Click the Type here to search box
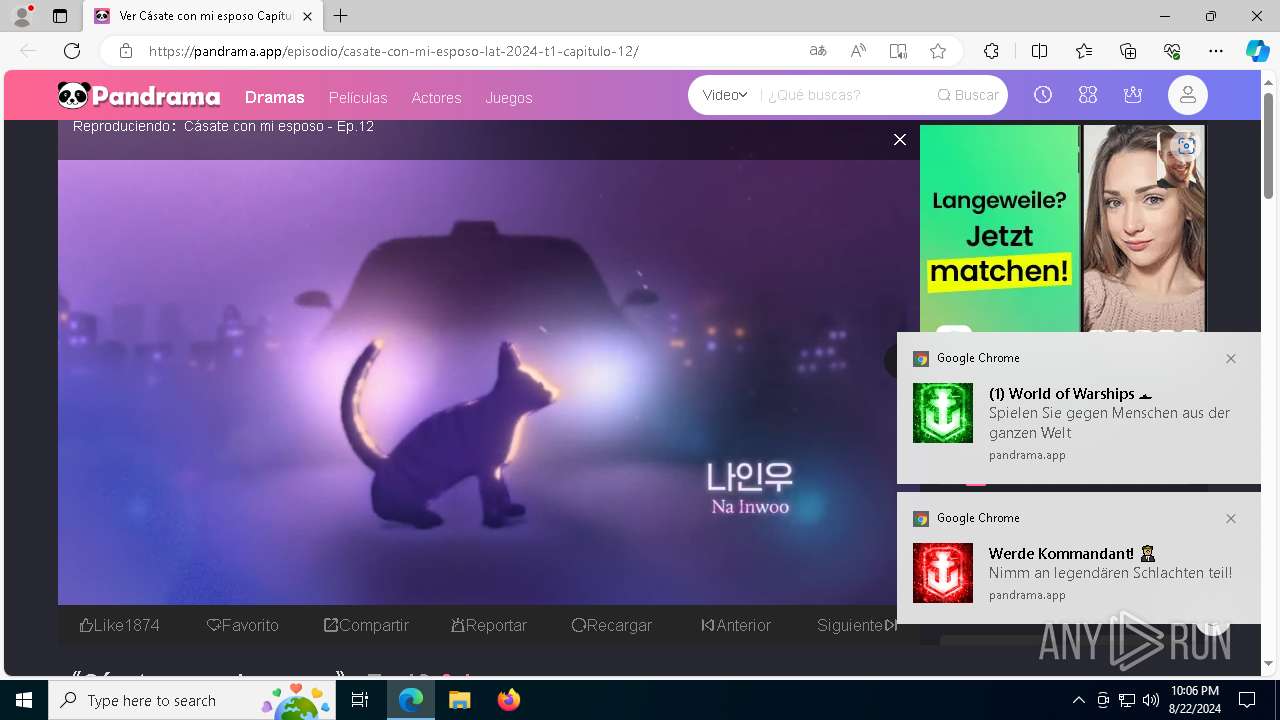This screenshot has width=1280, height=720. [x=192, y=700]
